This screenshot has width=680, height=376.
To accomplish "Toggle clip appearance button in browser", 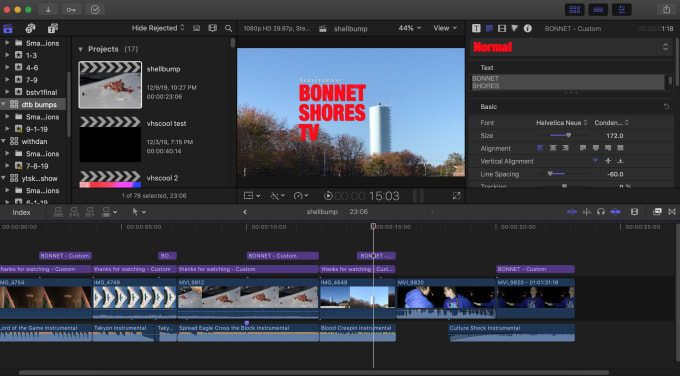I will click(x=196, y=28).
